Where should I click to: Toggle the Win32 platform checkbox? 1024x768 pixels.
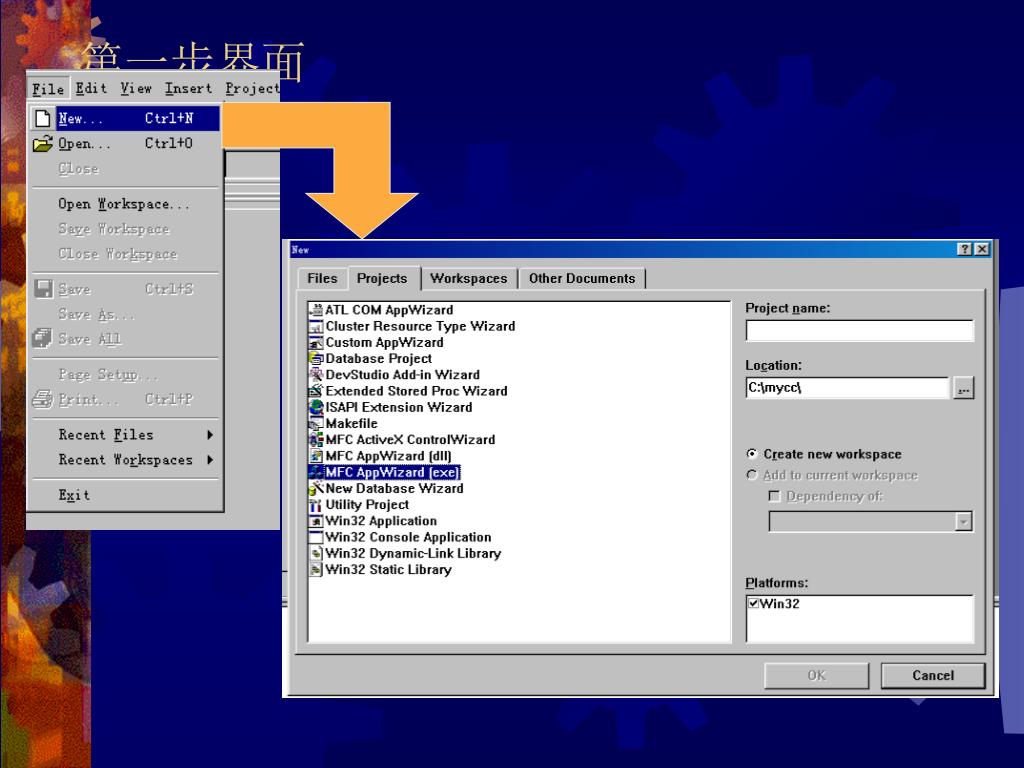pos(753,603)
